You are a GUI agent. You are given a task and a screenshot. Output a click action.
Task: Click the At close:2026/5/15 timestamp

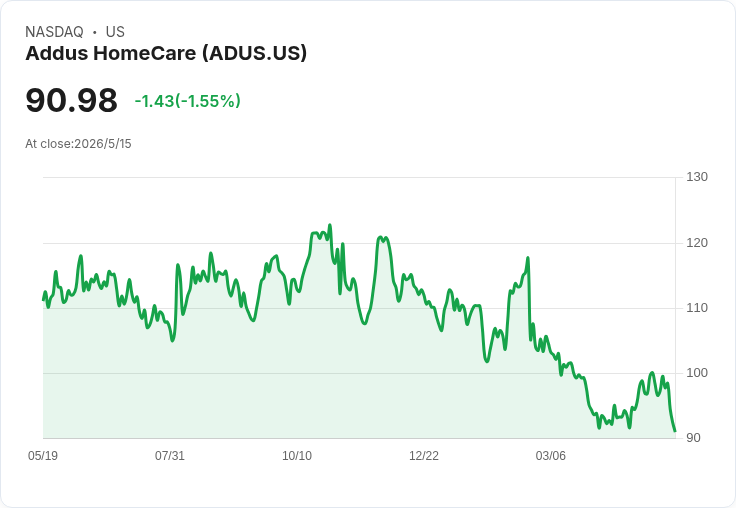78,144
